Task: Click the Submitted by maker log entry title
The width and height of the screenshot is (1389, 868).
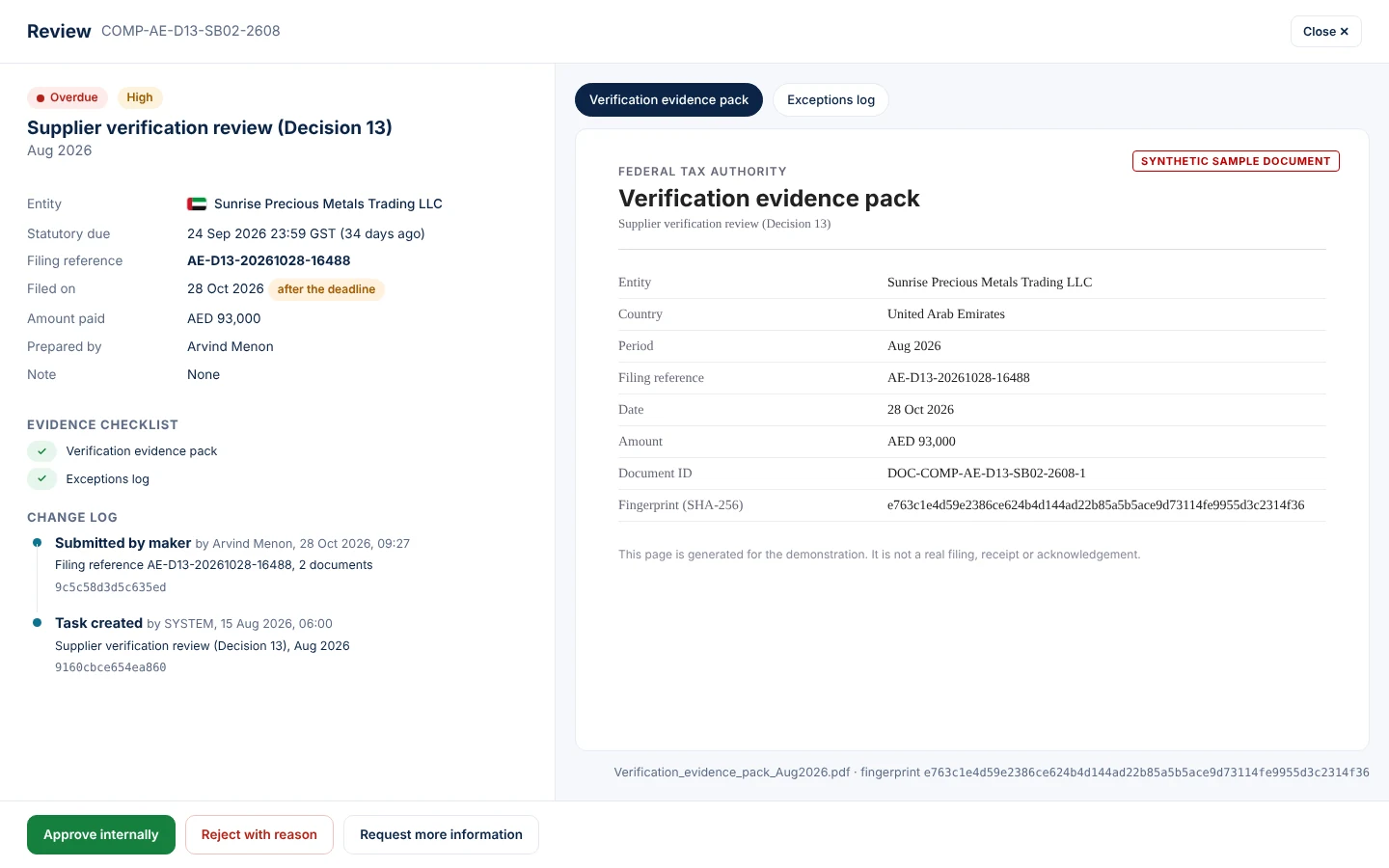Action: coord(123,543)
